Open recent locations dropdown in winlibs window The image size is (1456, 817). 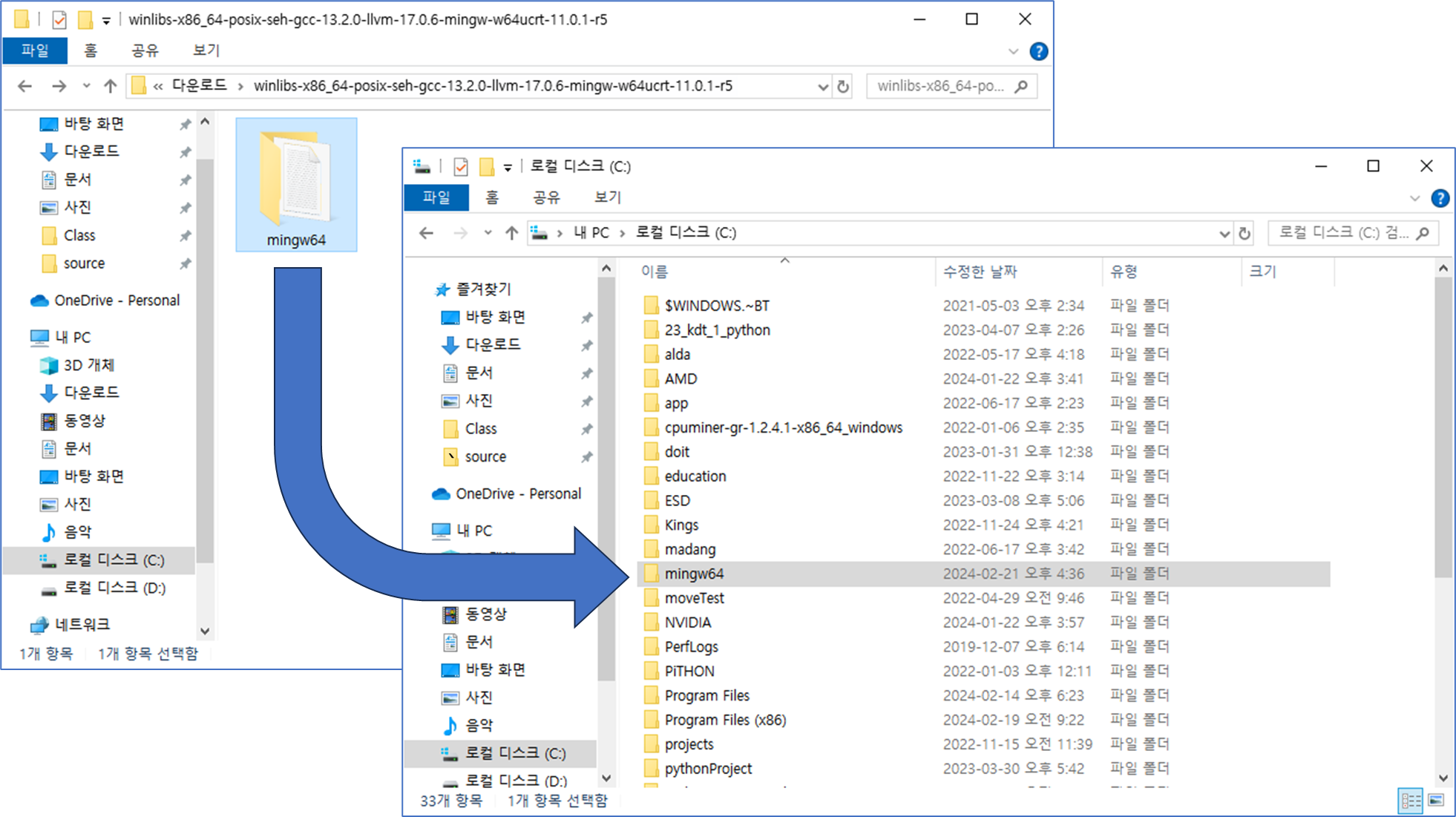click(86, 86)
